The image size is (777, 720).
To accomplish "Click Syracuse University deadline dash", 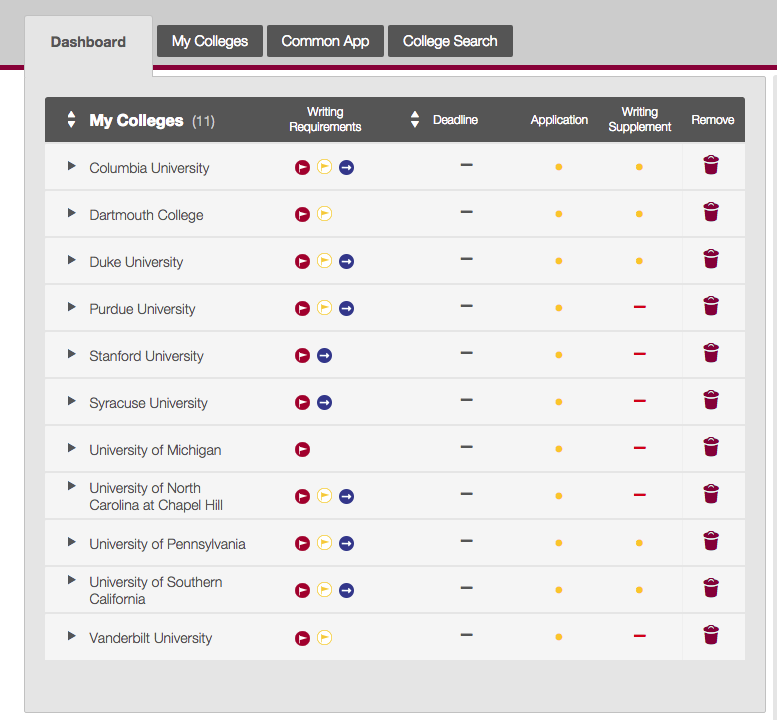I will pyautogui.click(x=466, y=400).
